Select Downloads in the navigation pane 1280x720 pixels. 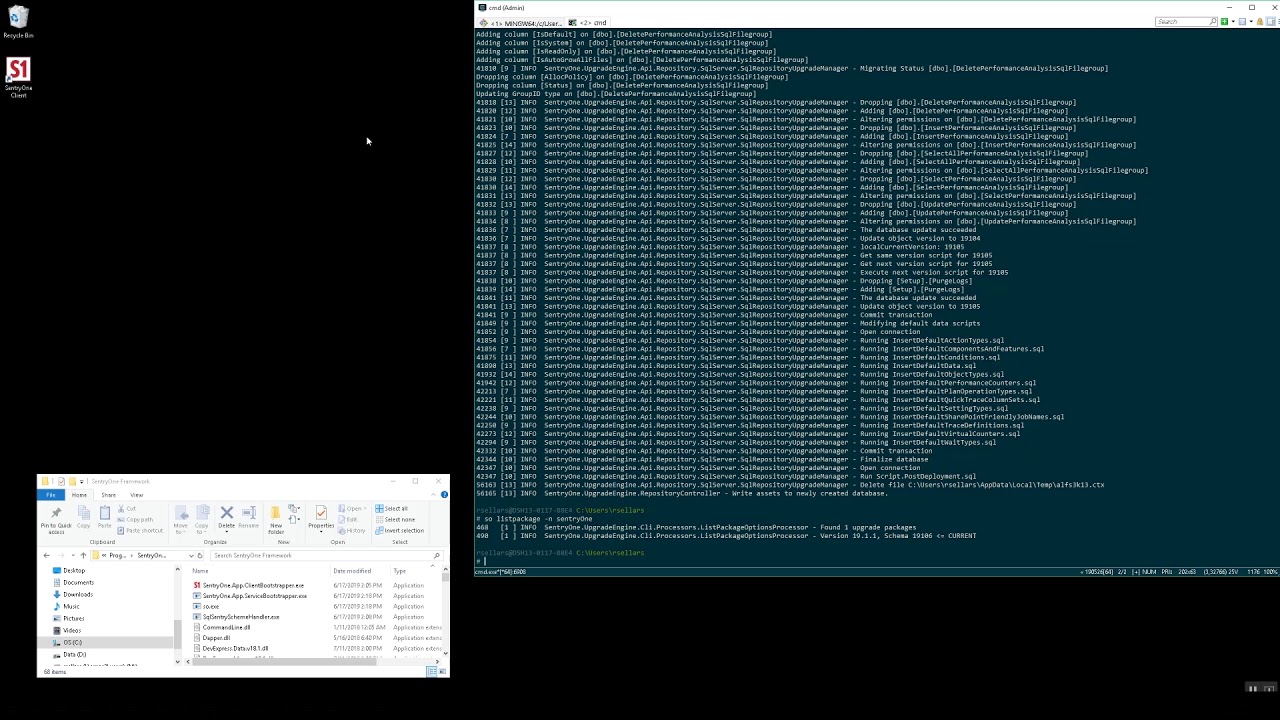coord(78,594)
